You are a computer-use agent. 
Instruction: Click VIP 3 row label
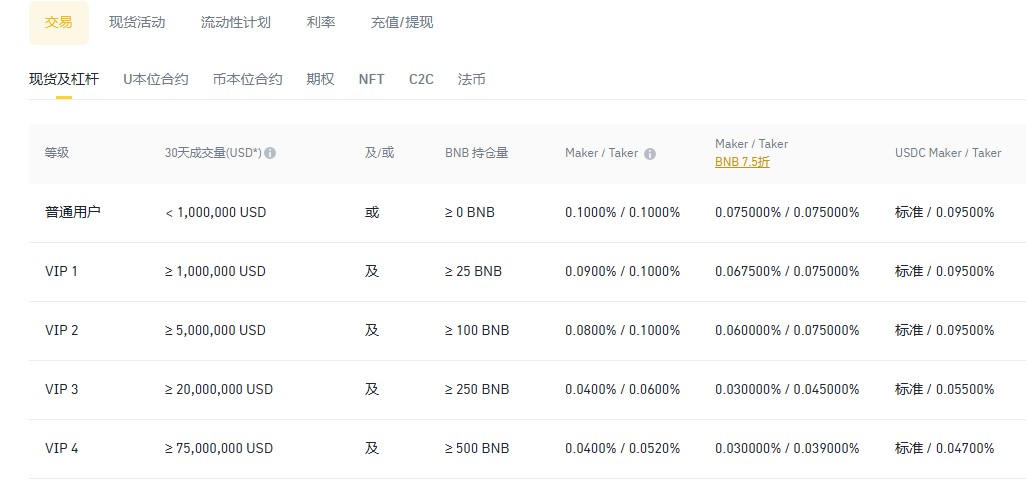(62, 389)
